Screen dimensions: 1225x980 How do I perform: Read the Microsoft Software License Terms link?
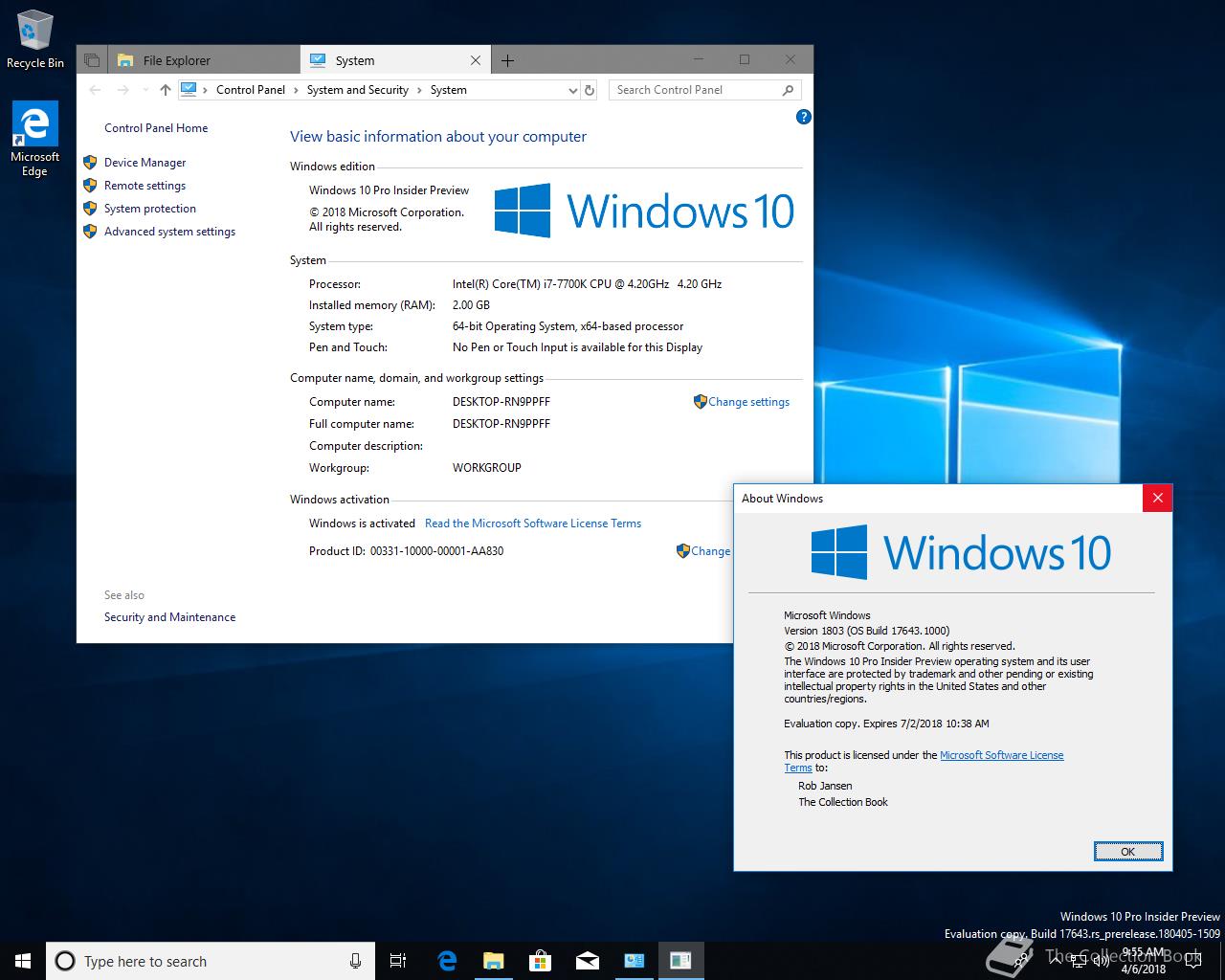(x=533, y=523)
